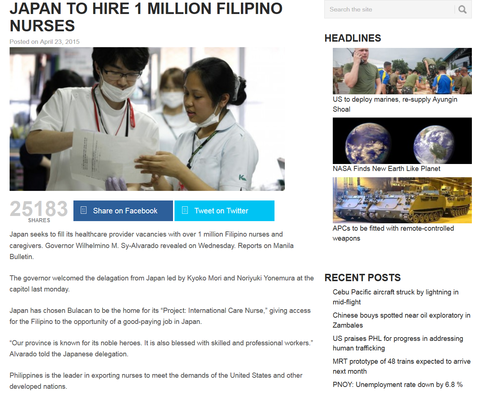
Task: Open US praises PHL trafficking post
Action: coord(398,343)
